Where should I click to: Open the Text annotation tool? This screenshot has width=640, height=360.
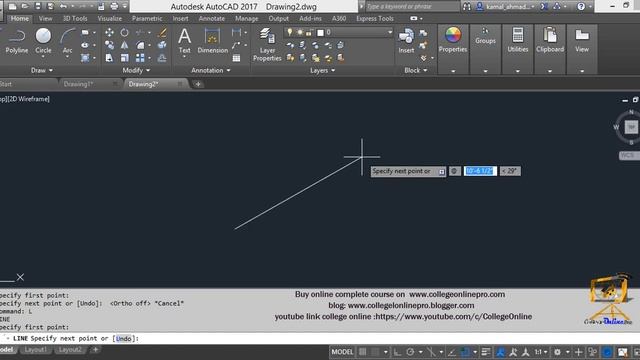[x=184, y=41]
